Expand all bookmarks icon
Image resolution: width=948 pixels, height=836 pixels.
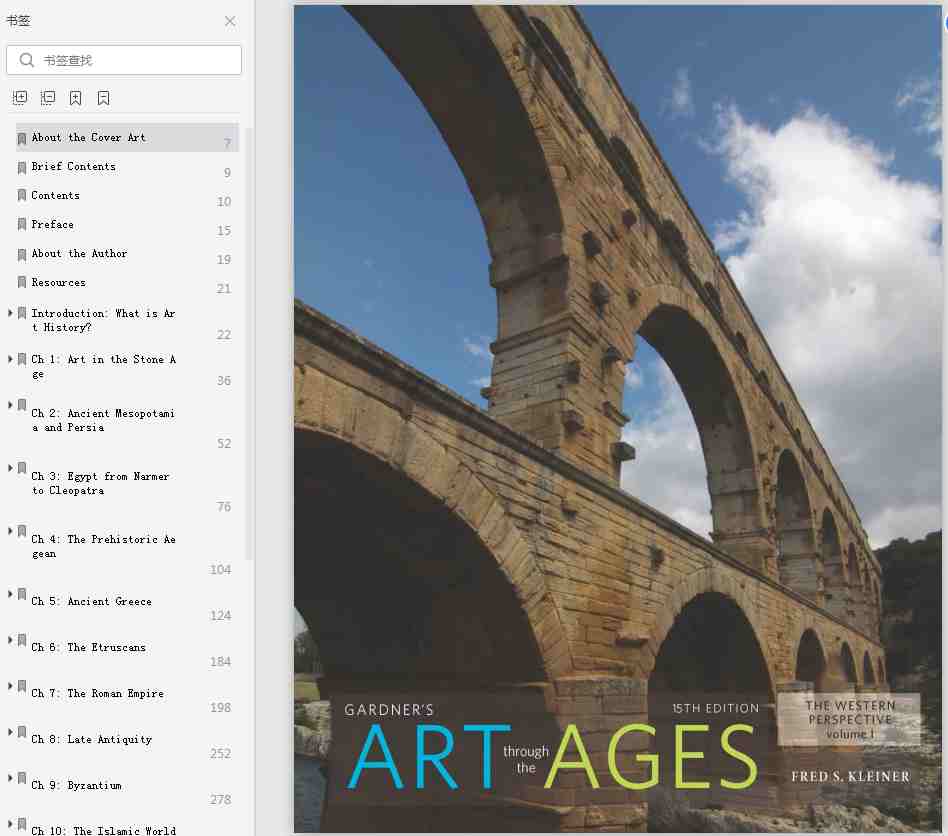click(20, 98)
